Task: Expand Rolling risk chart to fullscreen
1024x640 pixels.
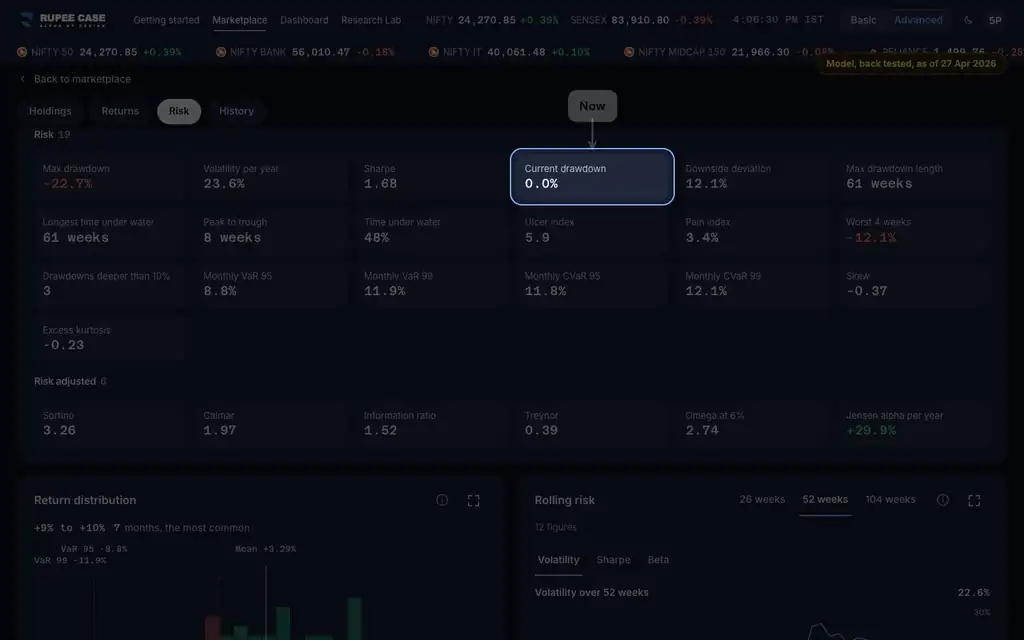Action: [974, 500]
